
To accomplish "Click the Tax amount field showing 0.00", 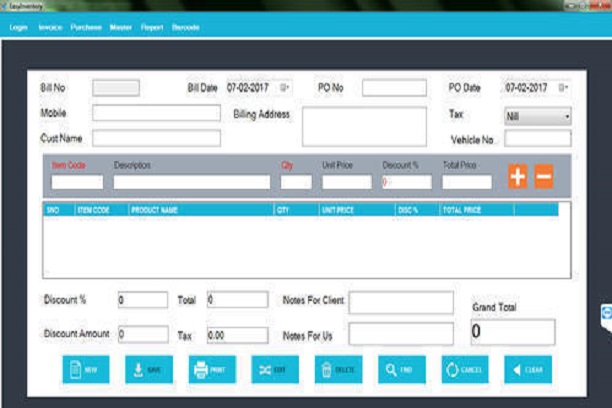I will tap(238, 335).
